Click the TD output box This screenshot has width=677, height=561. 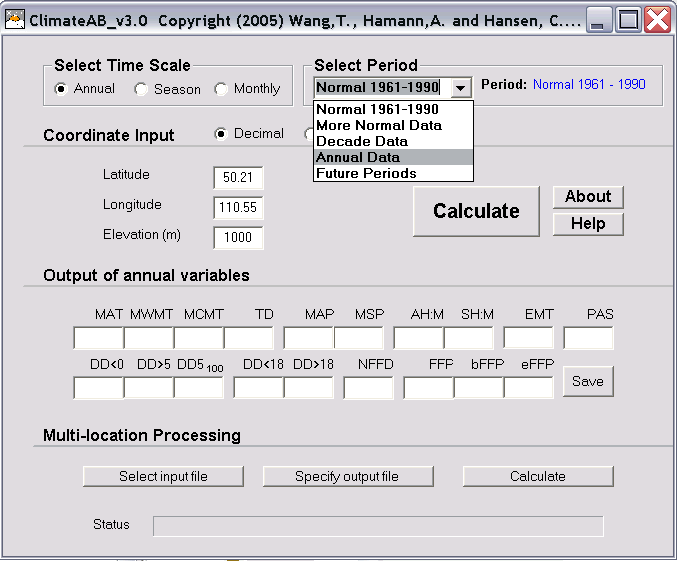coord(249,338)
